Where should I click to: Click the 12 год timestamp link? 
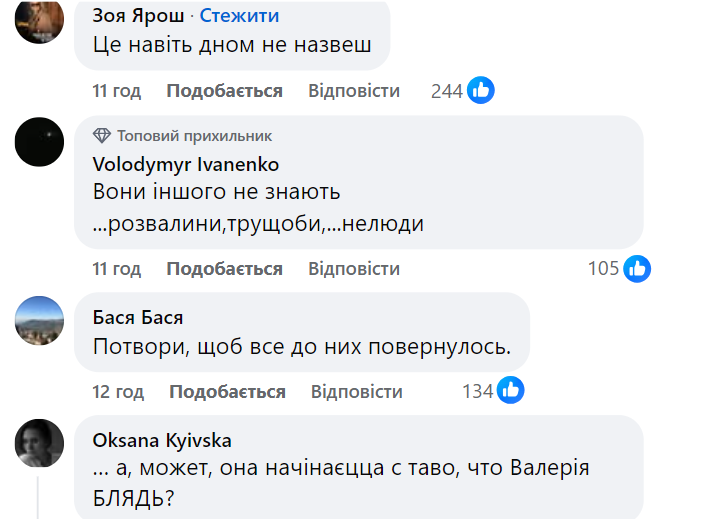click(x=116, y=391)
